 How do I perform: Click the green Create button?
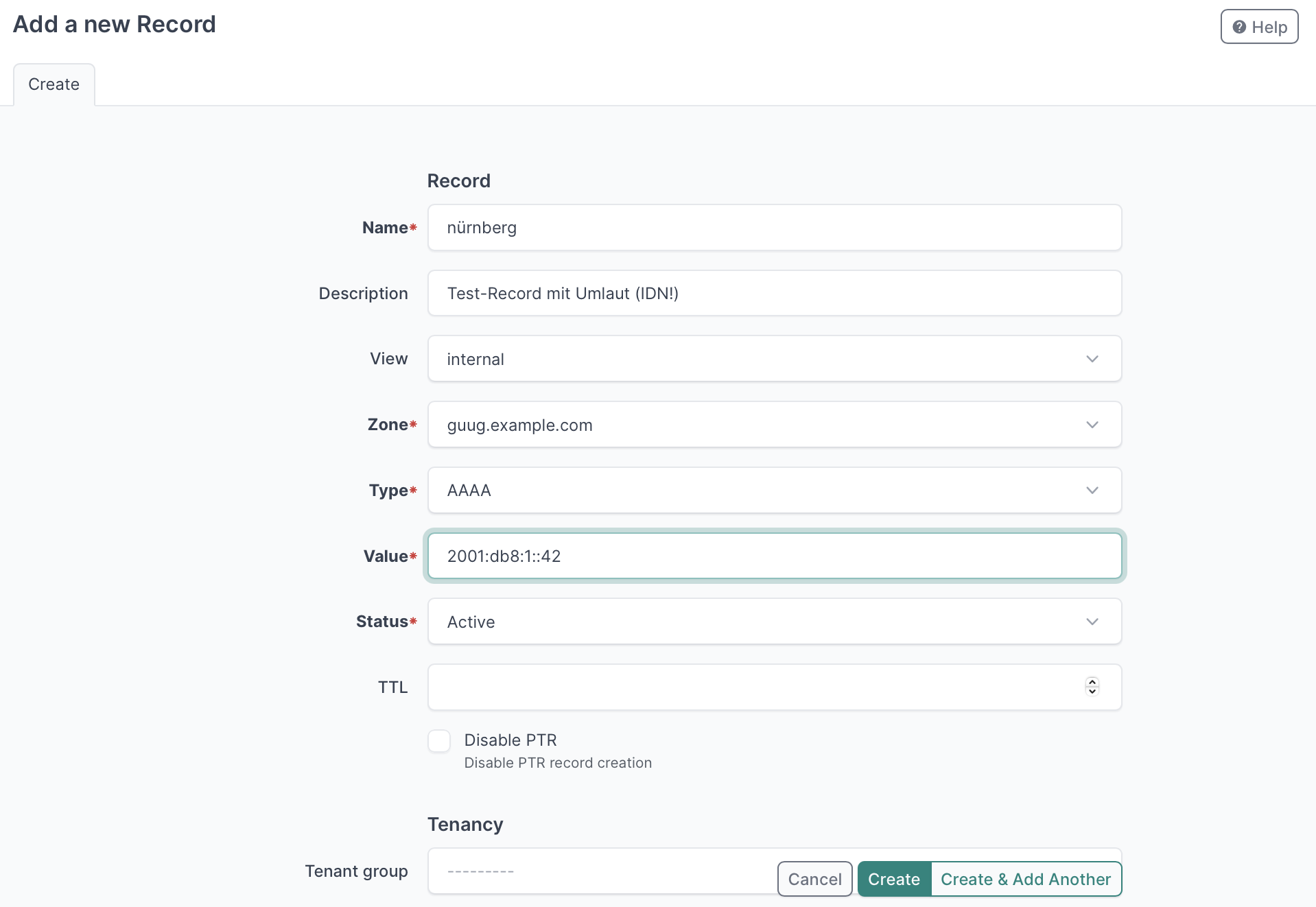893,880
